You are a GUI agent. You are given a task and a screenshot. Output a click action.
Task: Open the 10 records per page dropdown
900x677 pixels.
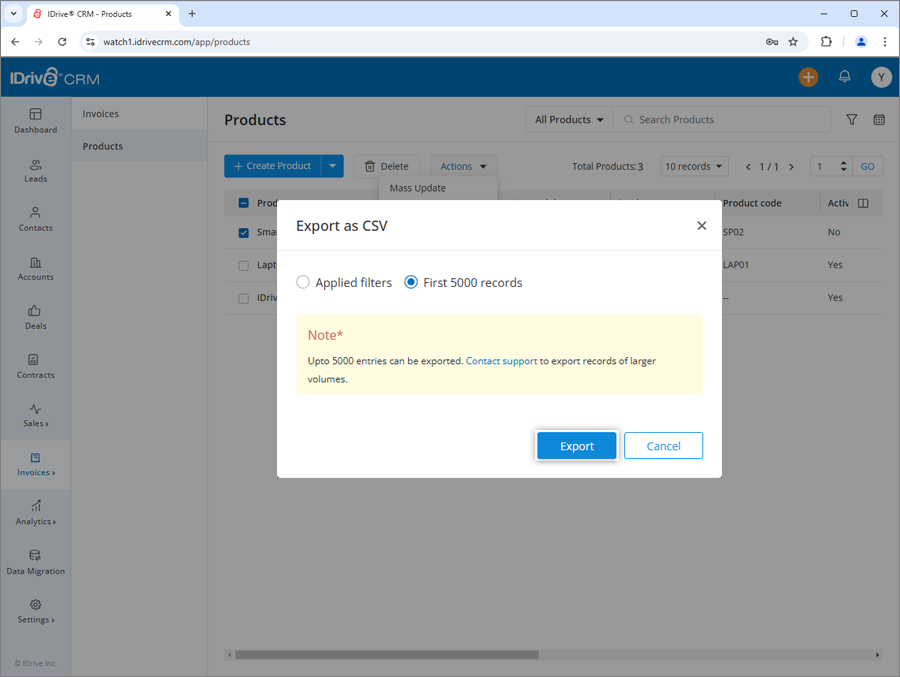693,166
